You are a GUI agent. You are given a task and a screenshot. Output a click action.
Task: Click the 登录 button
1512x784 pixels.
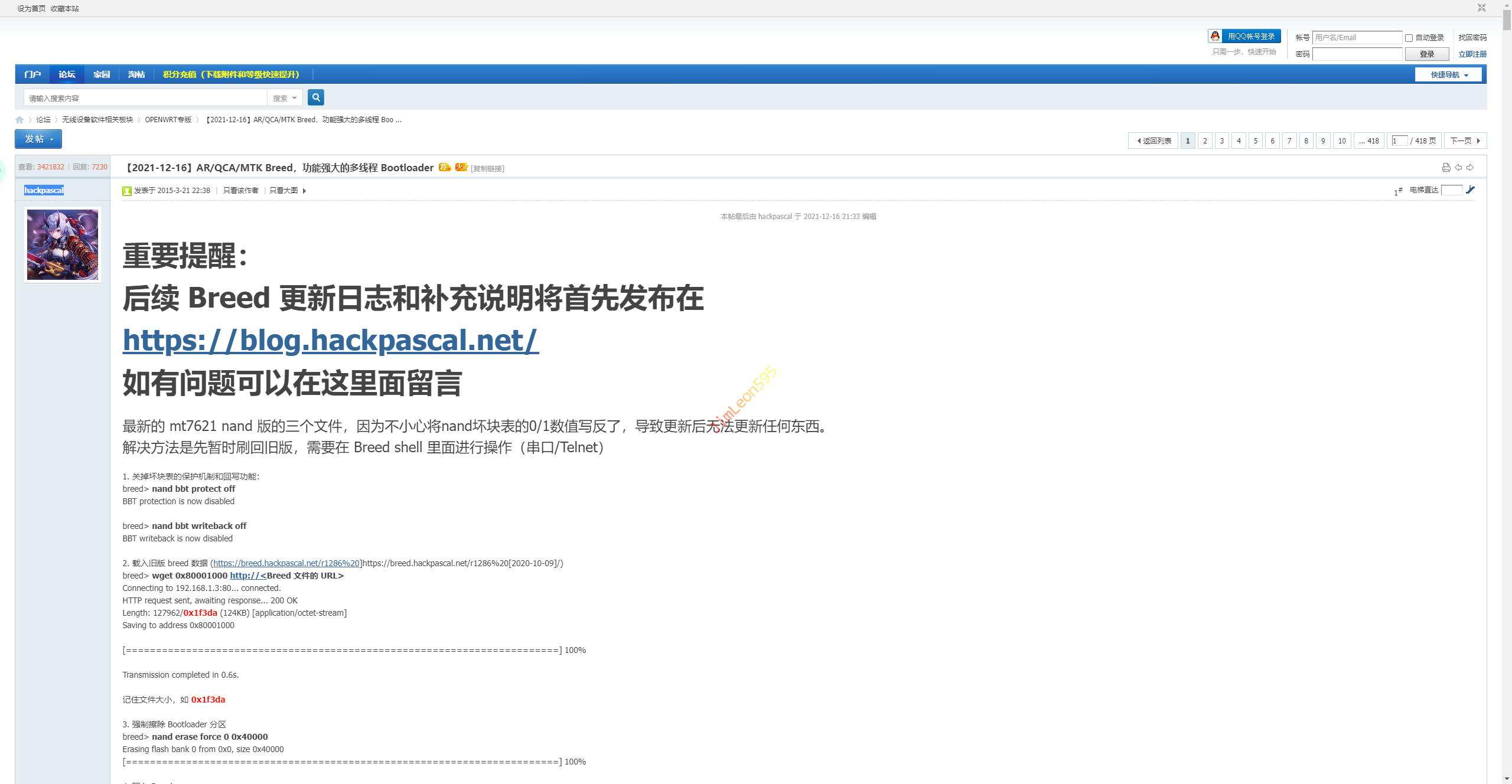[1426, 54]
